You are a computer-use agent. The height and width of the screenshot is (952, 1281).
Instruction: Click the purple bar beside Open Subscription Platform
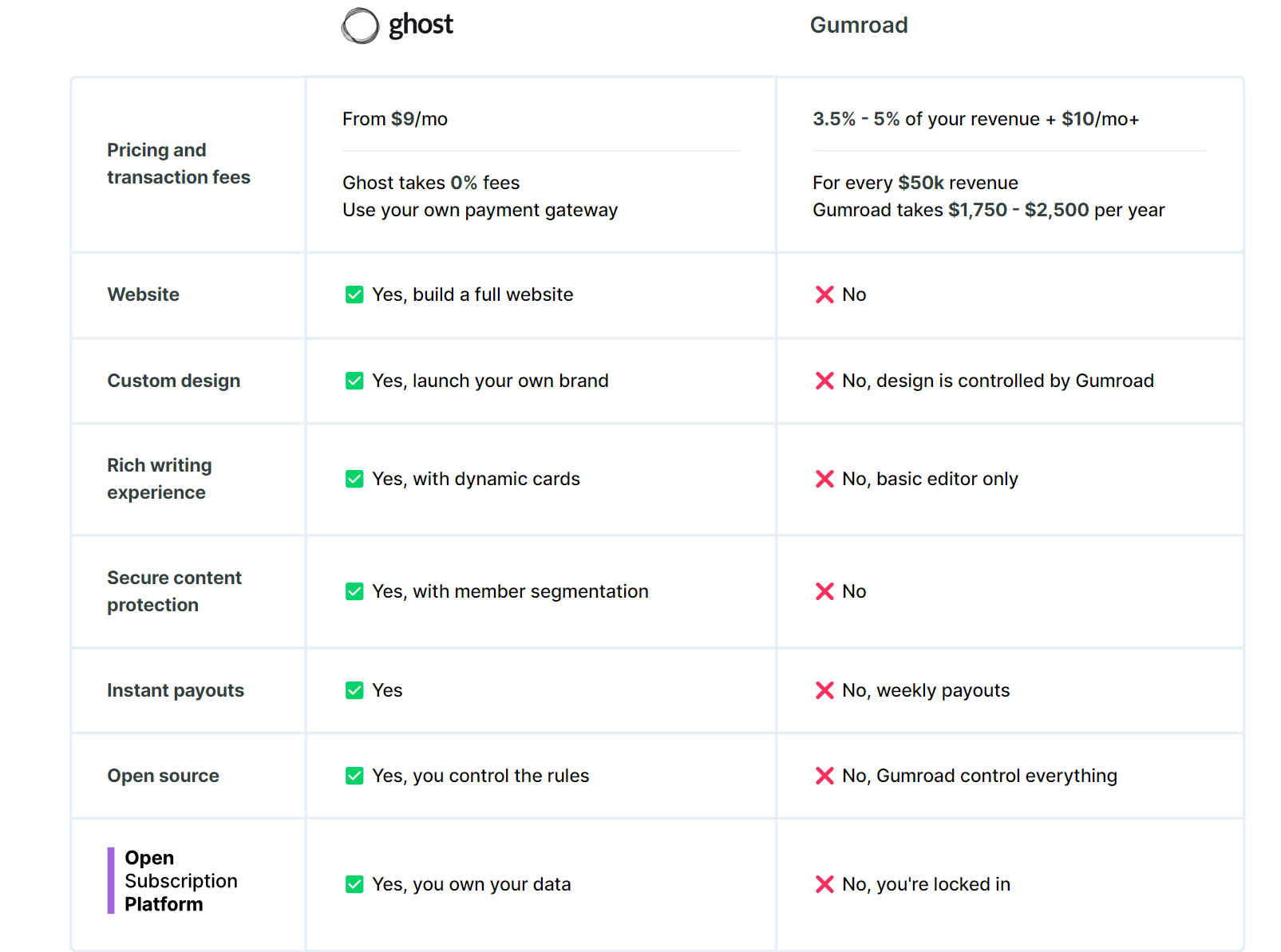111,880
